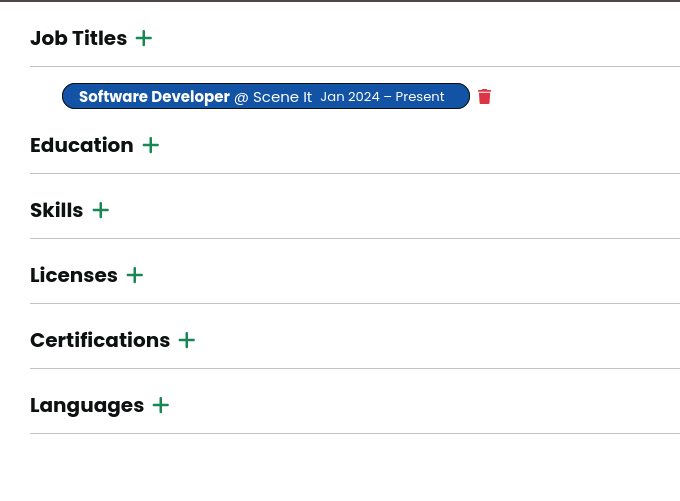Screen dimensions: 680x501
Task: Select the 'Jan 2024 – Present' date range
Action: (382, 97)
